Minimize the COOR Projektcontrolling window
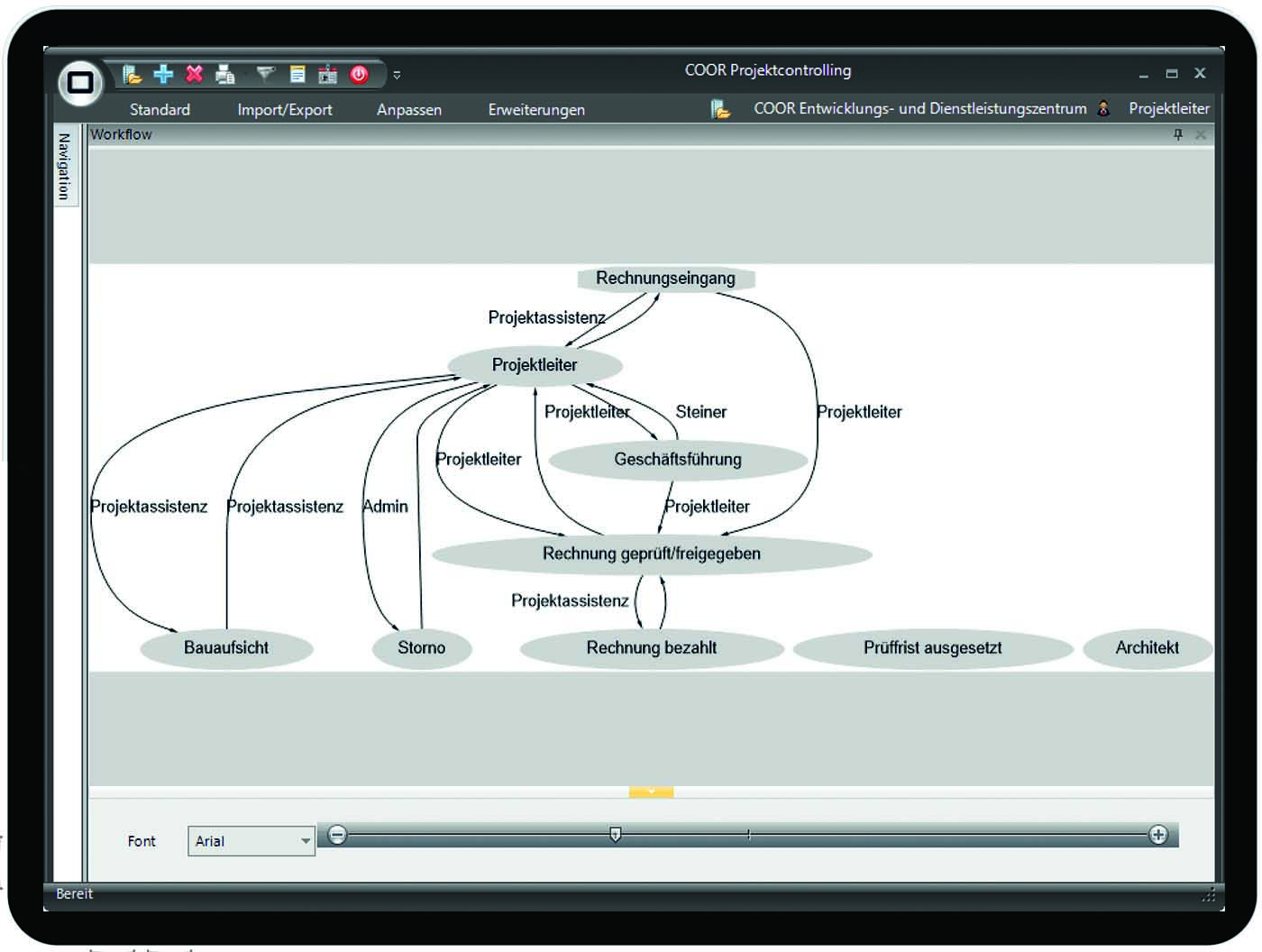 (x=1143, y=76)
